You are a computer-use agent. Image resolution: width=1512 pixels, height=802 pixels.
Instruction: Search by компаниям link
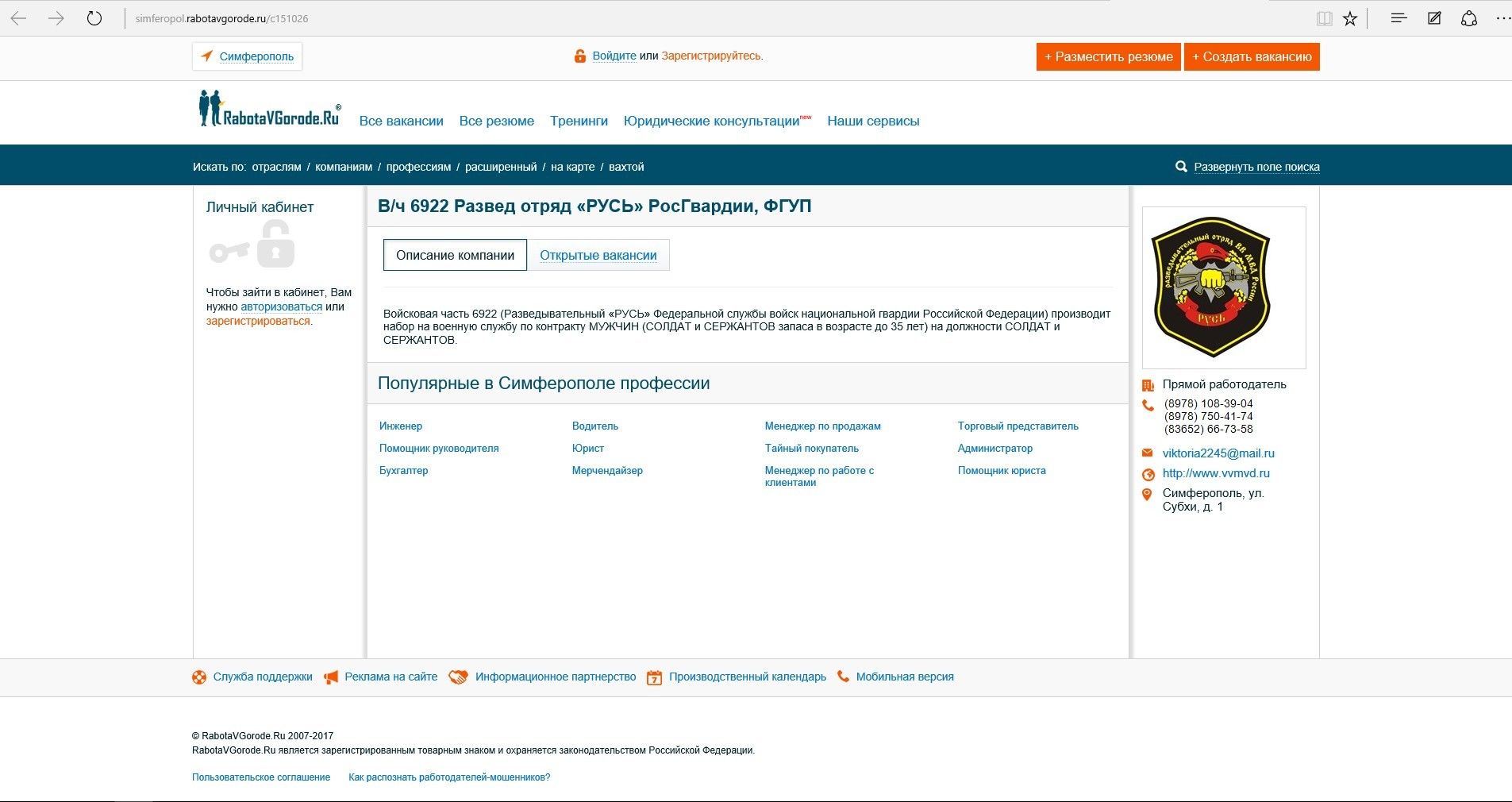[344, 167]
